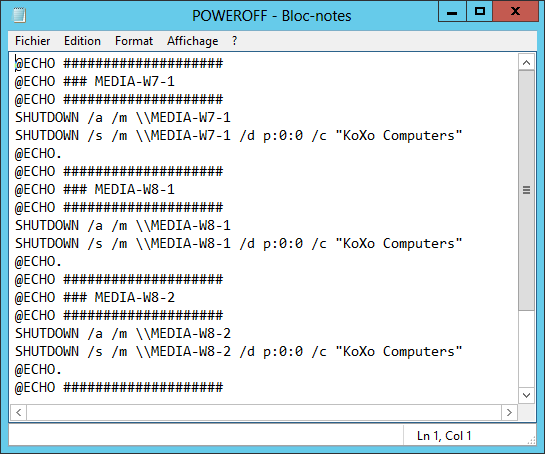Click the vertical scrollbar down arrow
This screenshot has height=454, width=545.
(x=526, y=395)
